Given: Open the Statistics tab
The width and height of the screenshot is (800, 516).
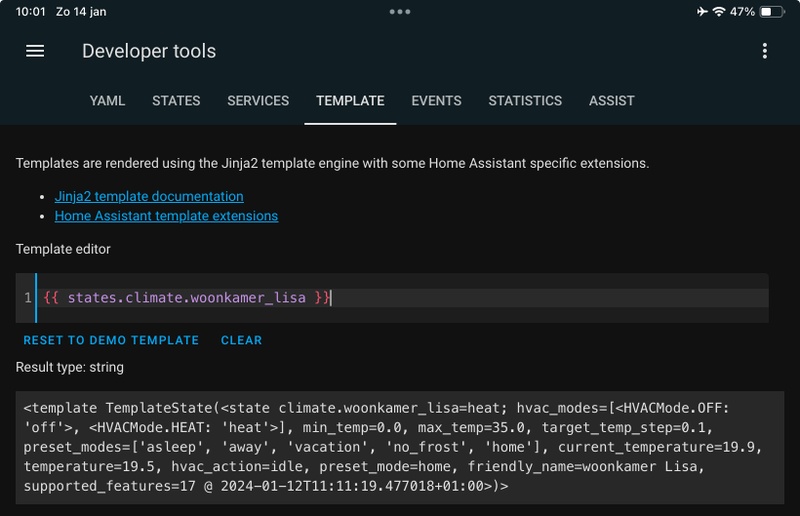Looking at the screenshot, I should point(525,101).
